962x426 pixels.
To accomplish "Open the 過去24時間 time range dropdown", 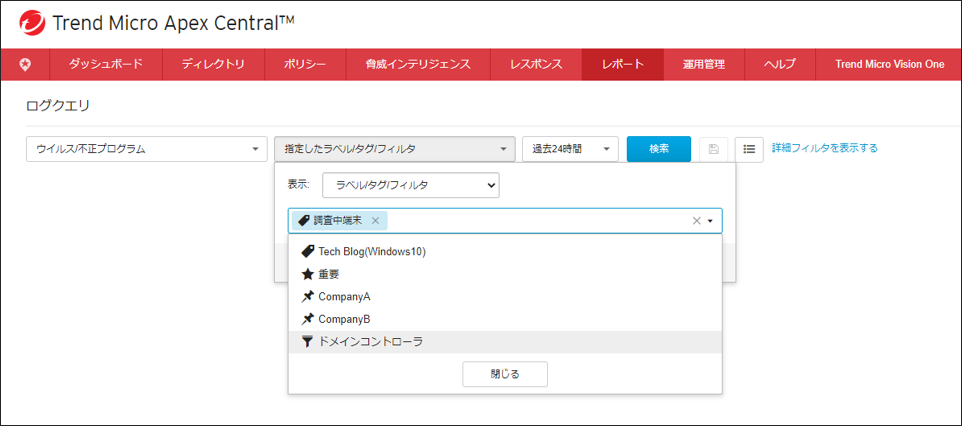I will point(570,149).
